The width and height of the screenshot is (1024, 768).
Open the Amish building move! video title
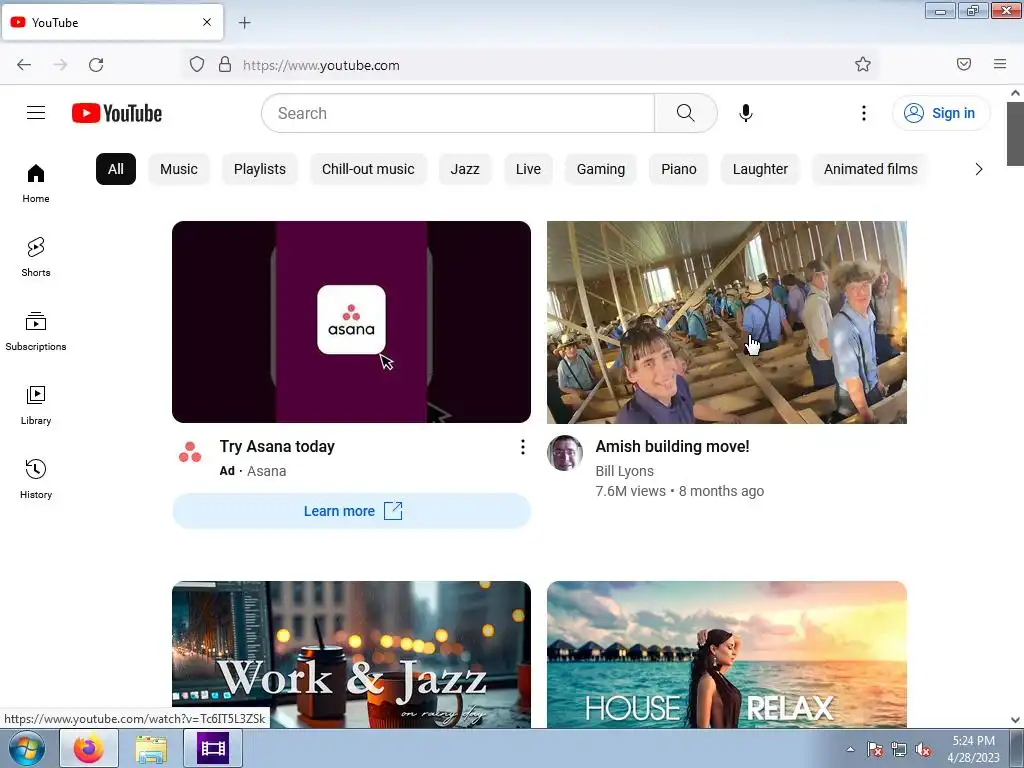pos(672,447)
